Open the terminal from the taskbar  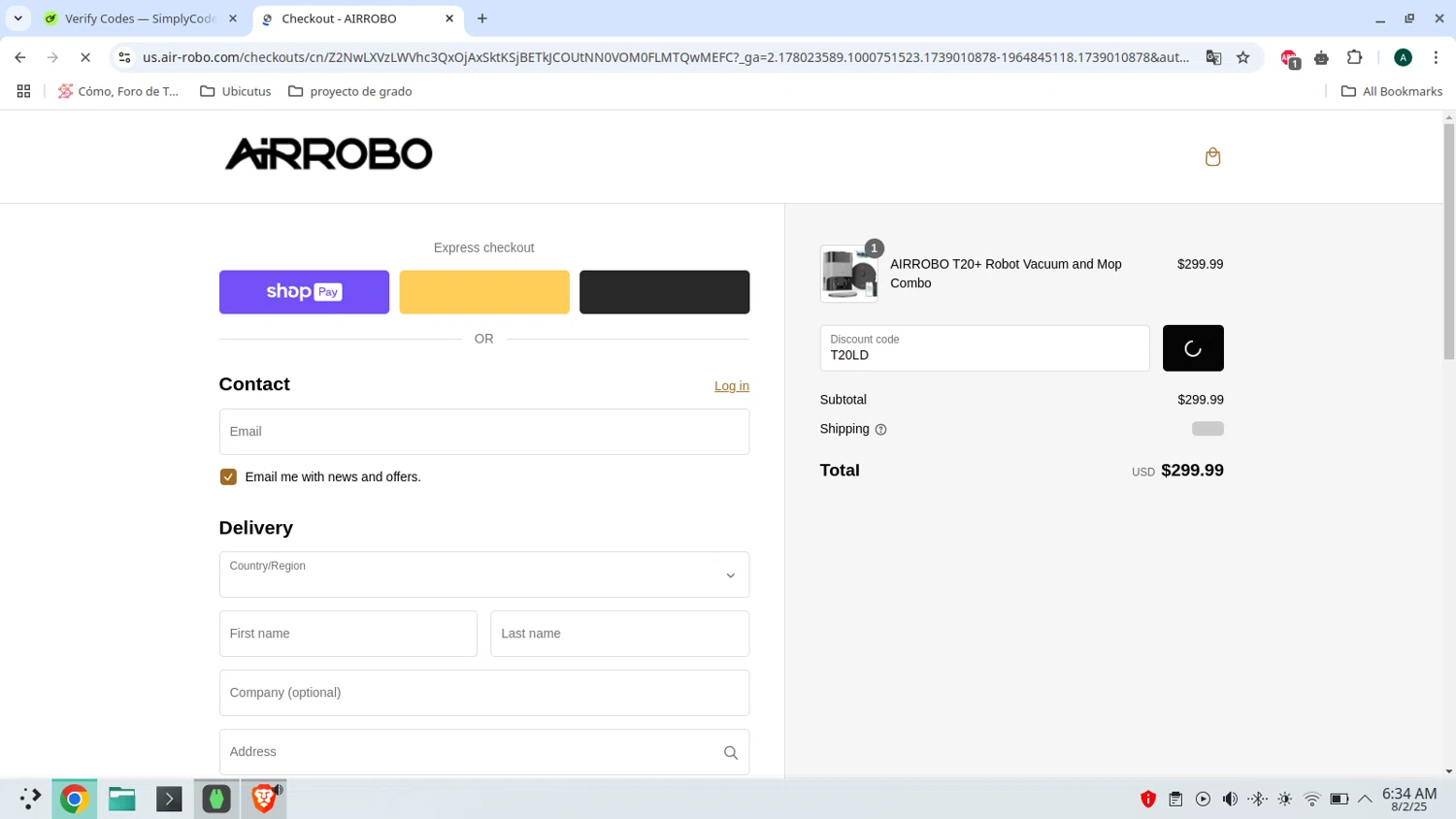click(x=169, y=799)
